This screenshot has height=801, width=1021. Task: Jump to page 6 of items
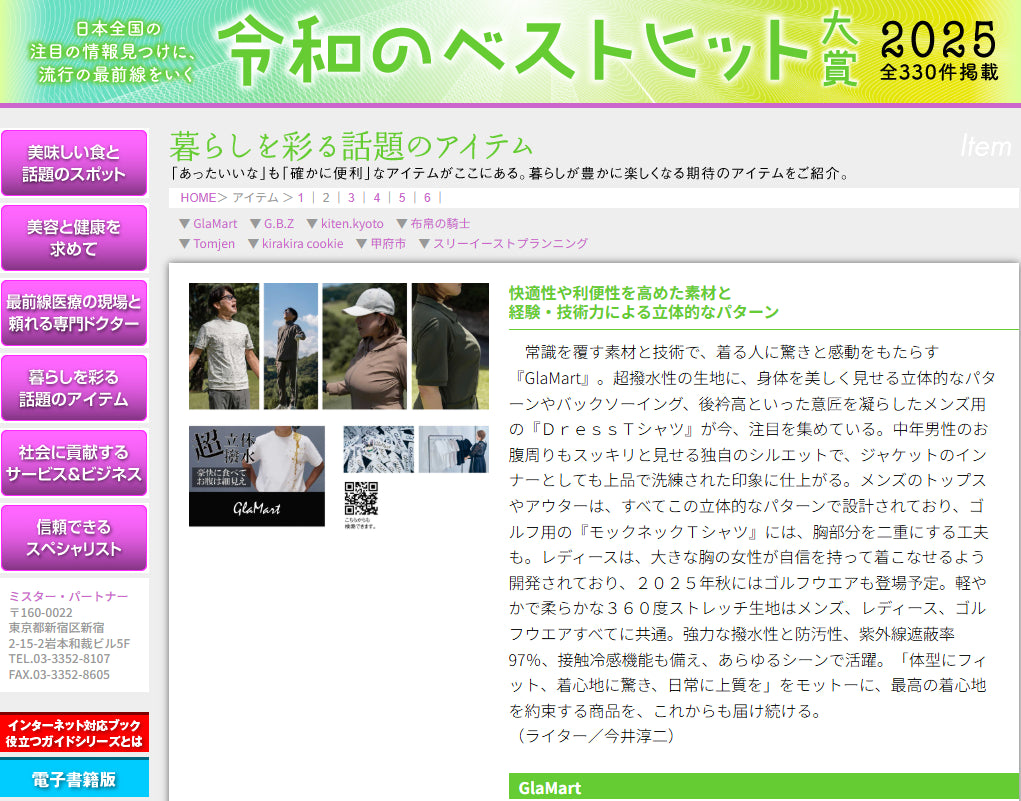[x=427, y=197]
